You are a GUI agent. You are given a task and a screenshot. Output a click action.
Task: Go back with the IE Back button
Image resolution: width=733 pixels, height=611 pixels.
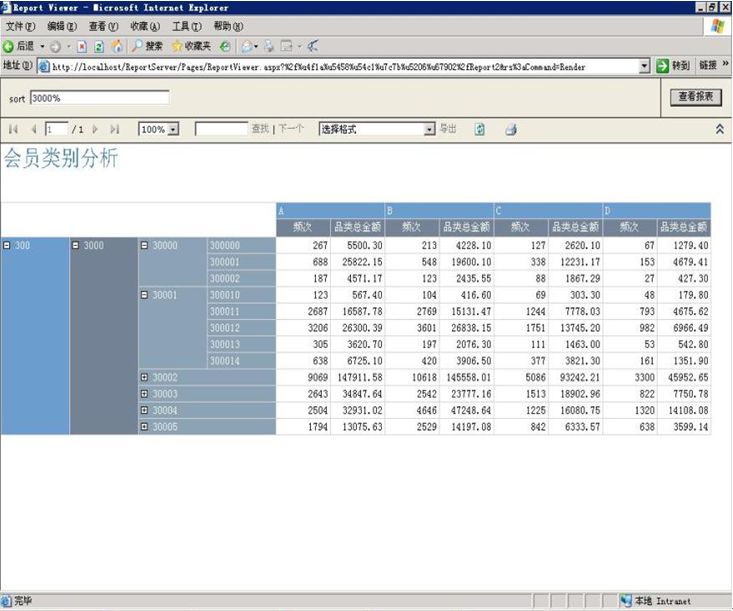19,46
